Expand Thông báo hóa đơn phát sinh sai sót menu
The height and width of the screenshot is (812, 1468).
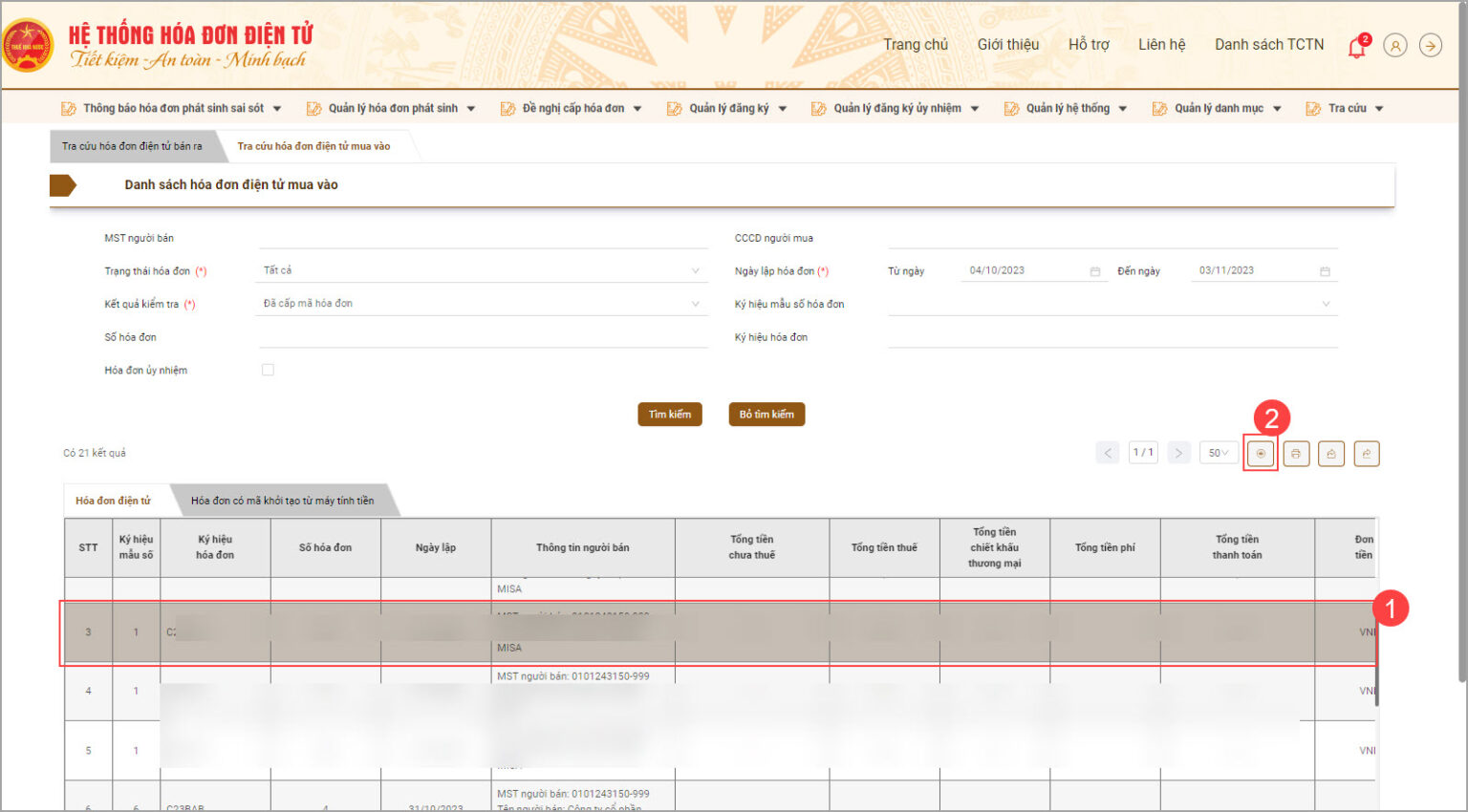[277, 109]
